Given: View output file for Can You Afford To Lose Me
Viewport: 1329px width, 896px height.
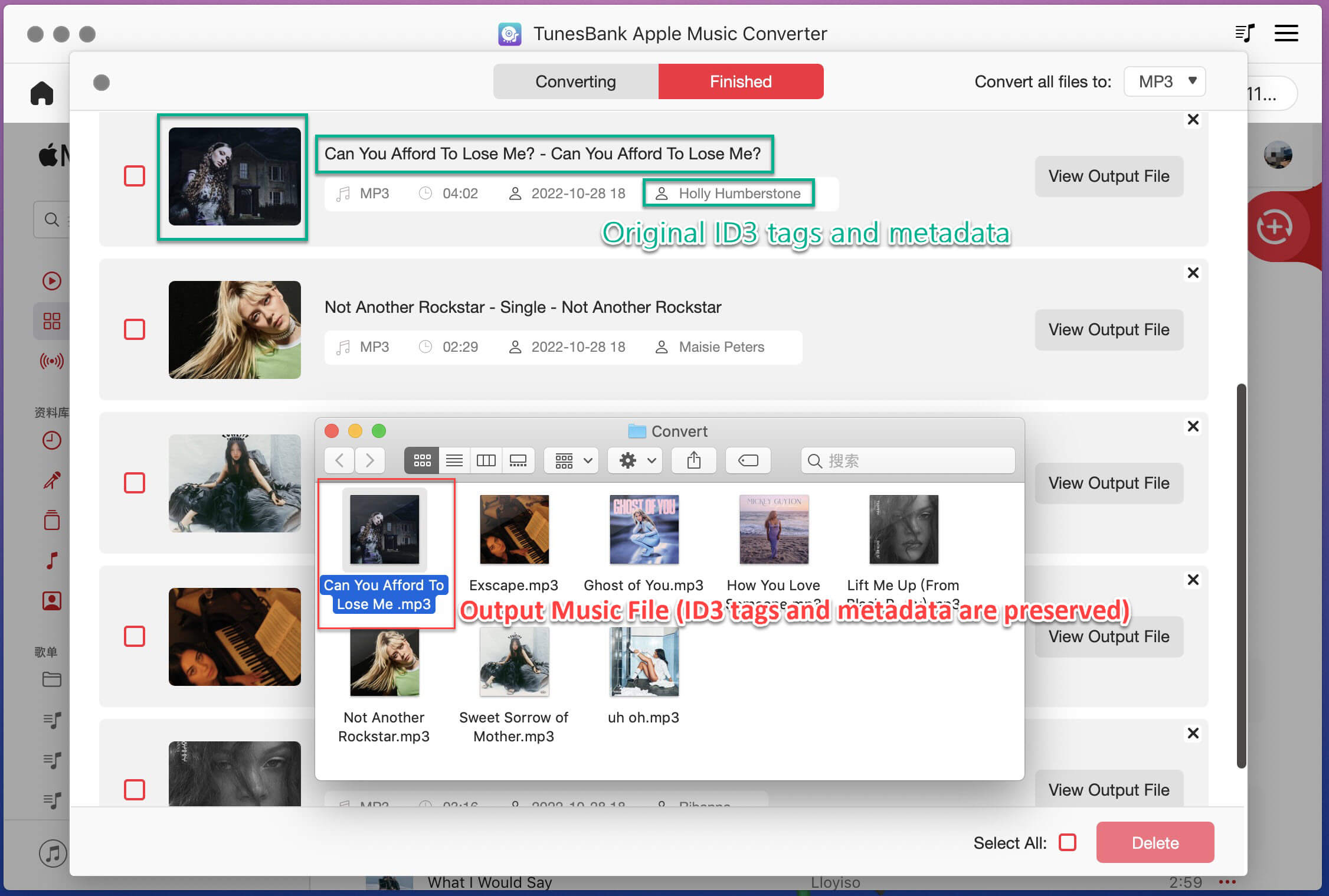Looking at the screenshot, I should (x=1109, y=176).
